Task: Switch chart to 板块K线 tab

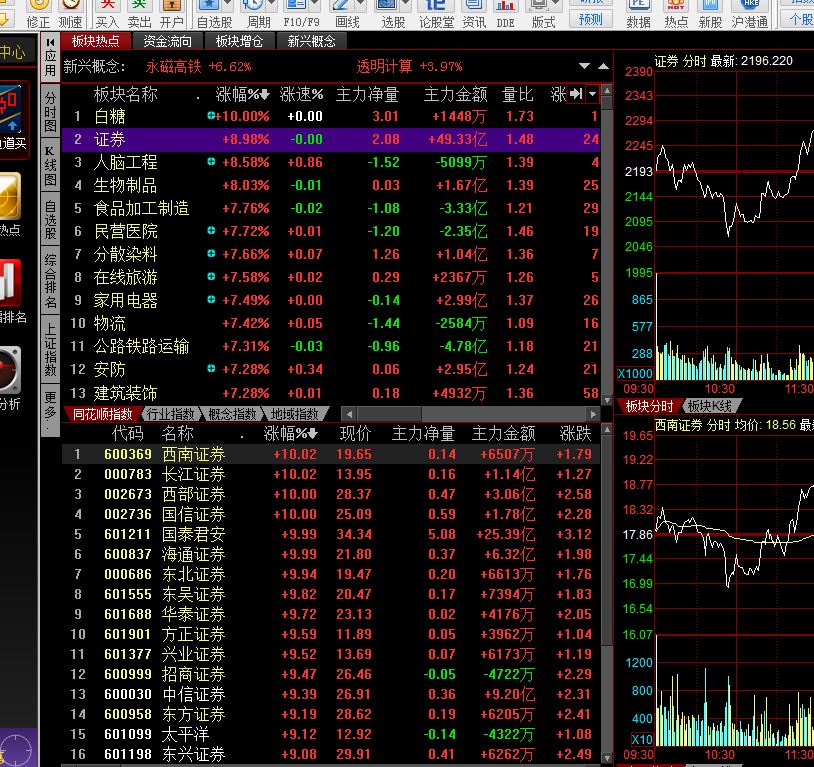Action: click(x=710, y=406)
